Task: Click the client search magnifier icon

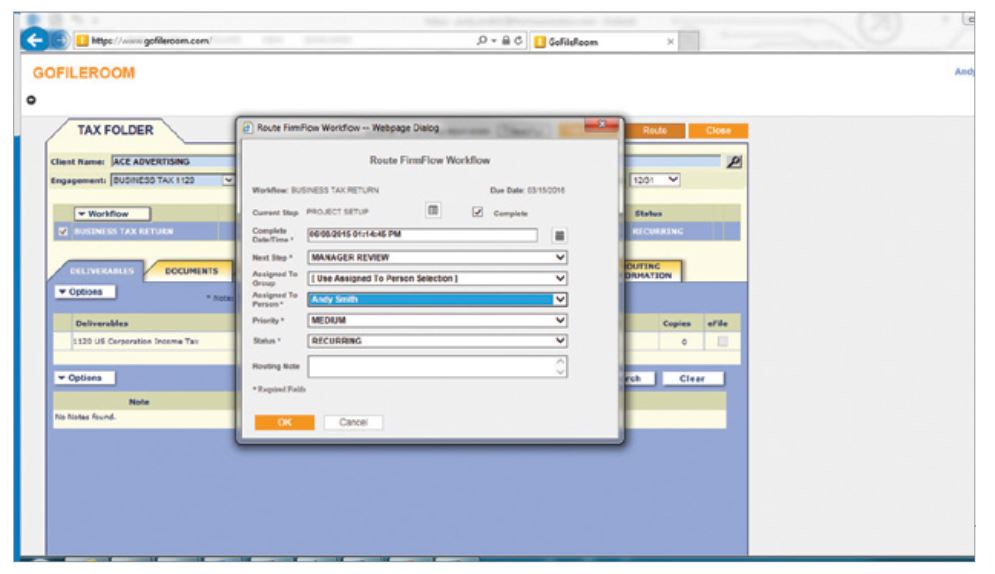Action: (734, 162)
